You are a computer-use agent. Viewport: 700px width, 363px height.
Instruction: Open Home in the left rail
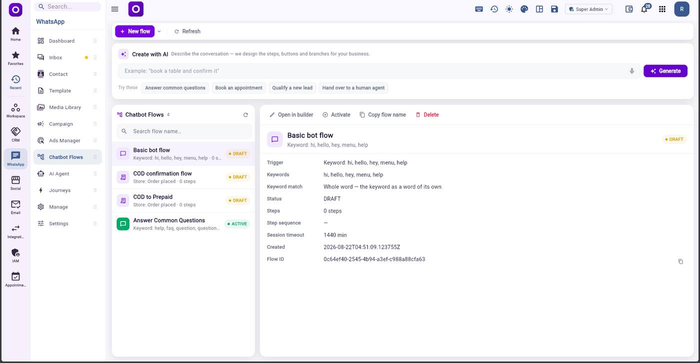[x=15, y=34]
